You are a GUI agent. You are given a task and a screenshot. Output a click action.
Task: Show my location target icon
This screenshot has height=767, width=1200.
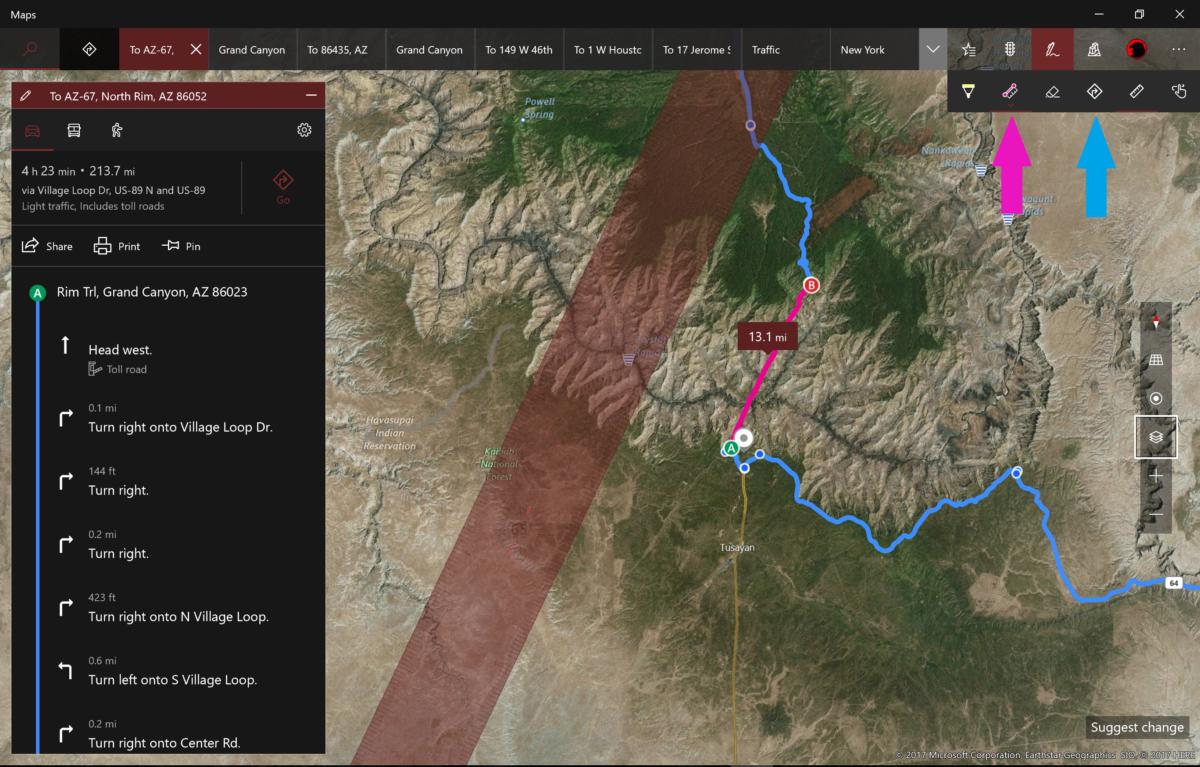tap(1156, 398)
